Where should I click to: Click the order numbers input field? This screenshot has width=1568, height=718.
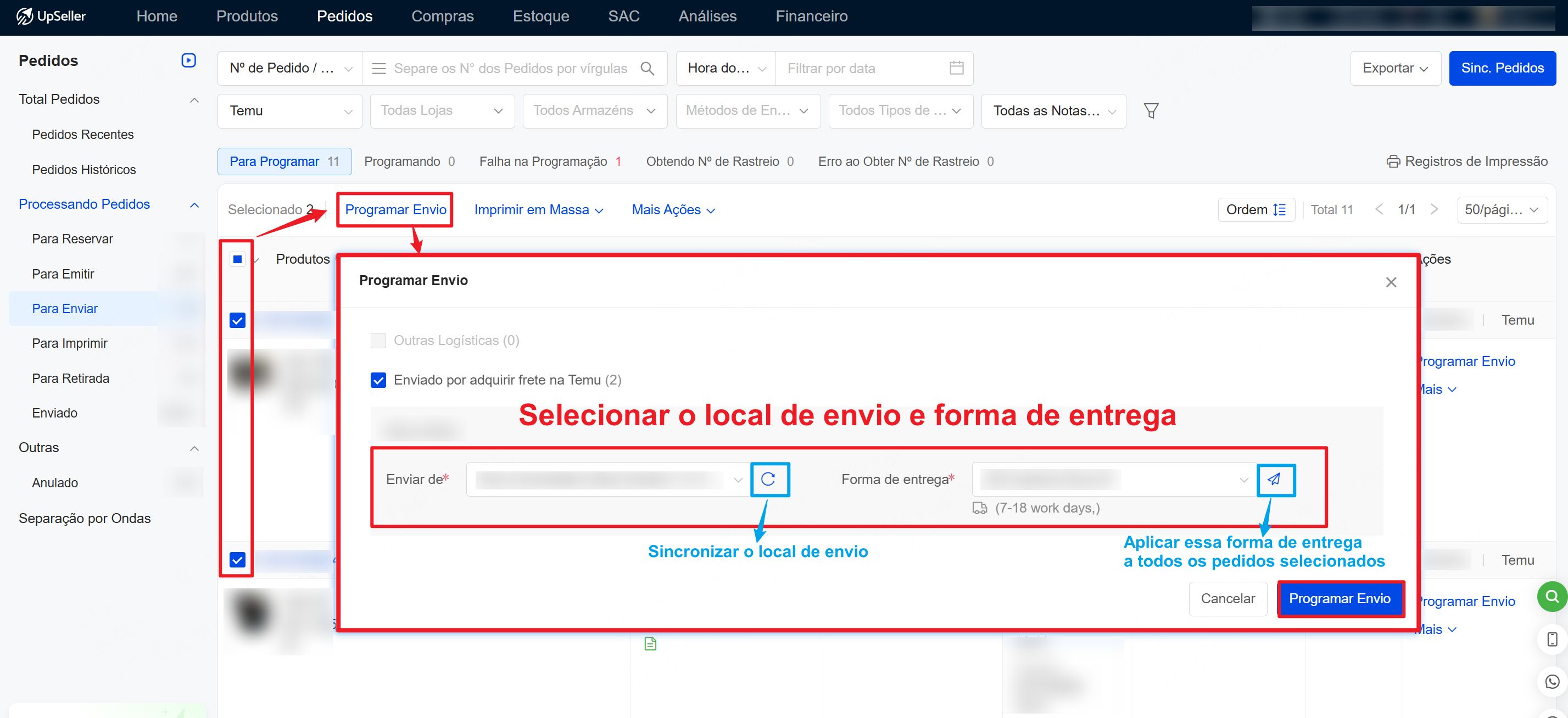click(x=511, y=68)
